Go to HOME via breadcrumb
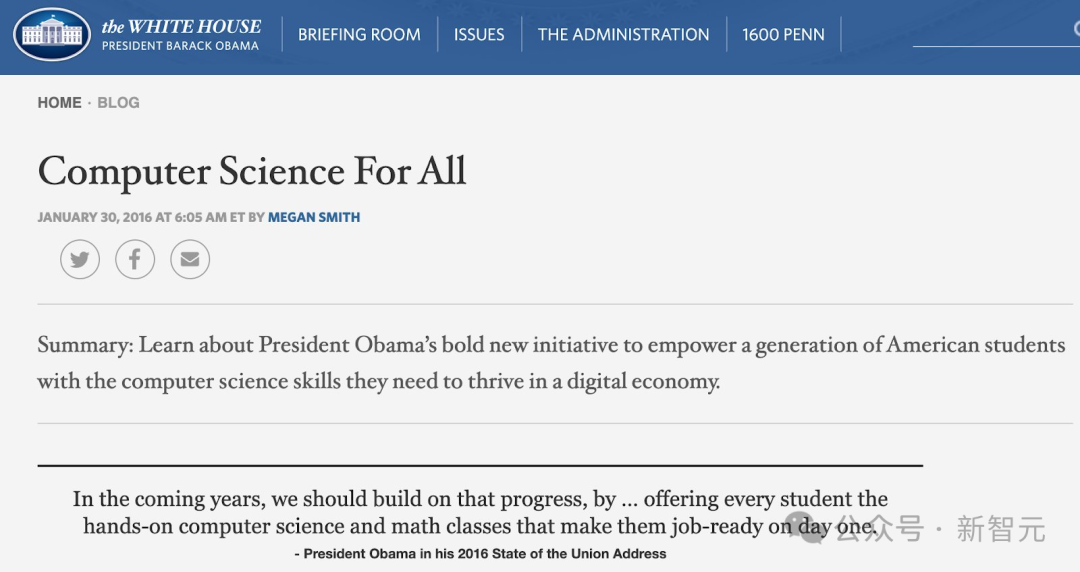 59,102
